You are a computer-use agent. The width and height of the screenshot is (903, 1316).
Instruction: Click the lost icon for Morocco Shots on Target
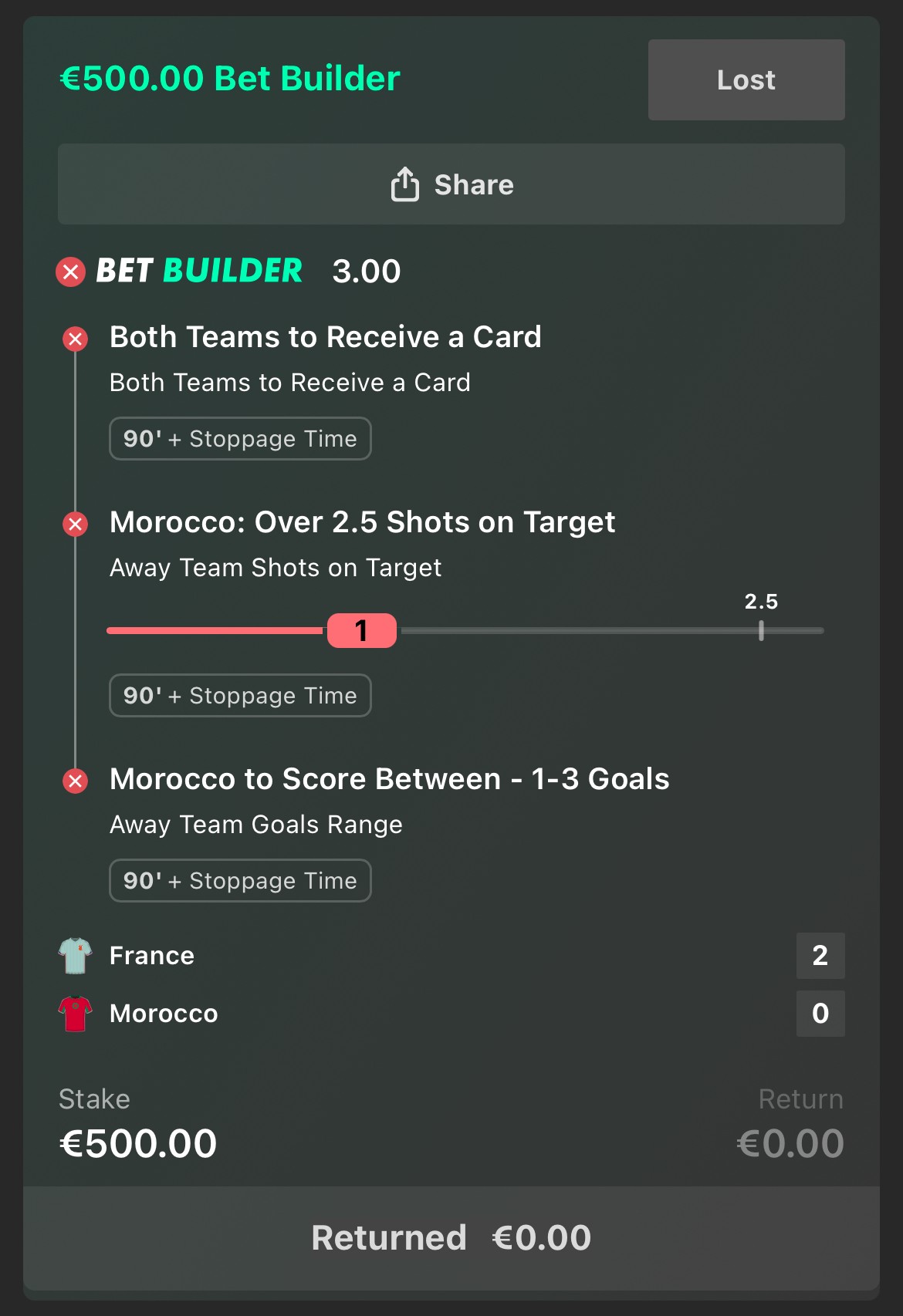[75, 525]
